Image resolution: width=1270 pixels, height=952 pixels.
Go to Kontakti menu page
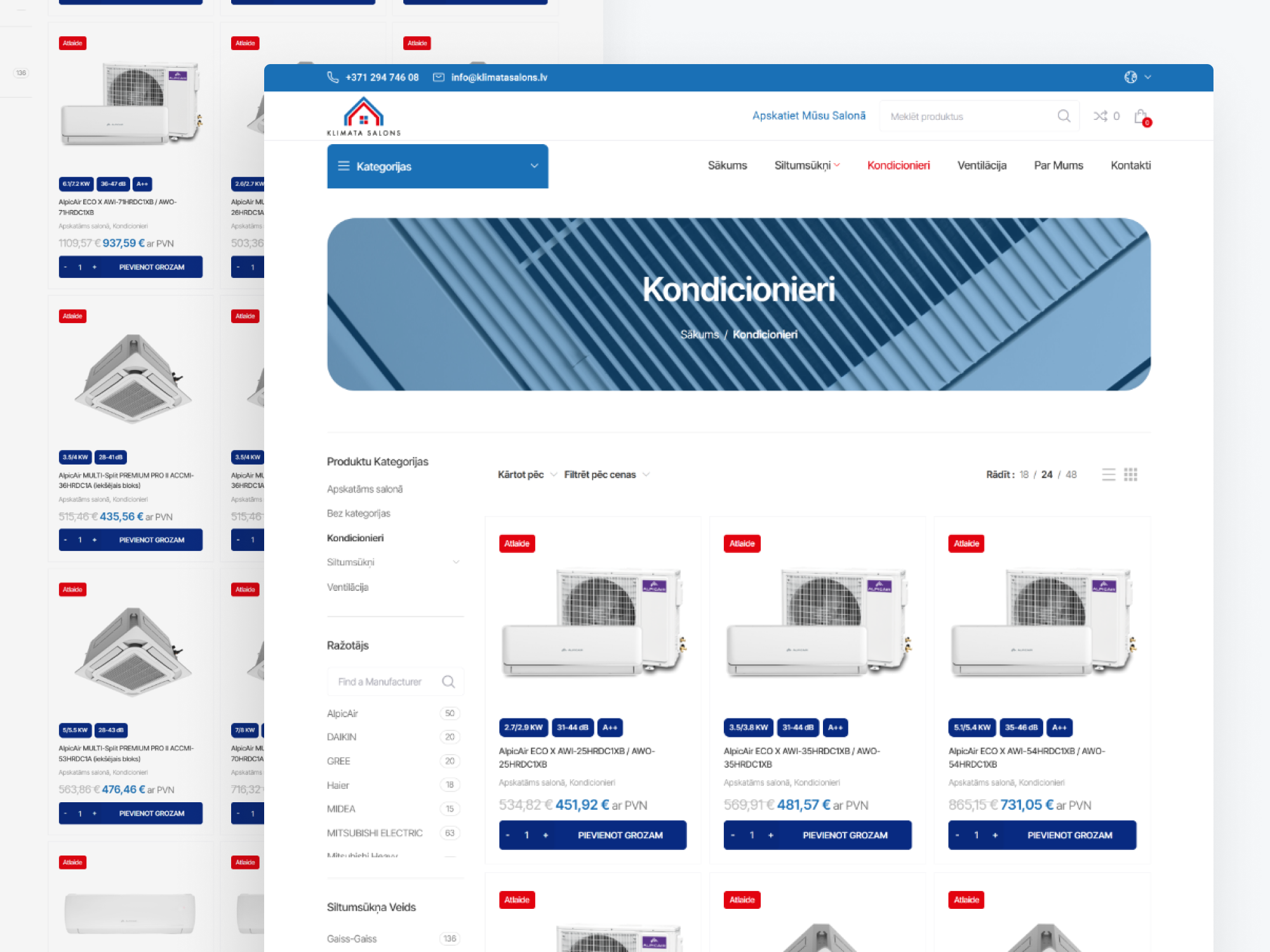point(1130,166)
